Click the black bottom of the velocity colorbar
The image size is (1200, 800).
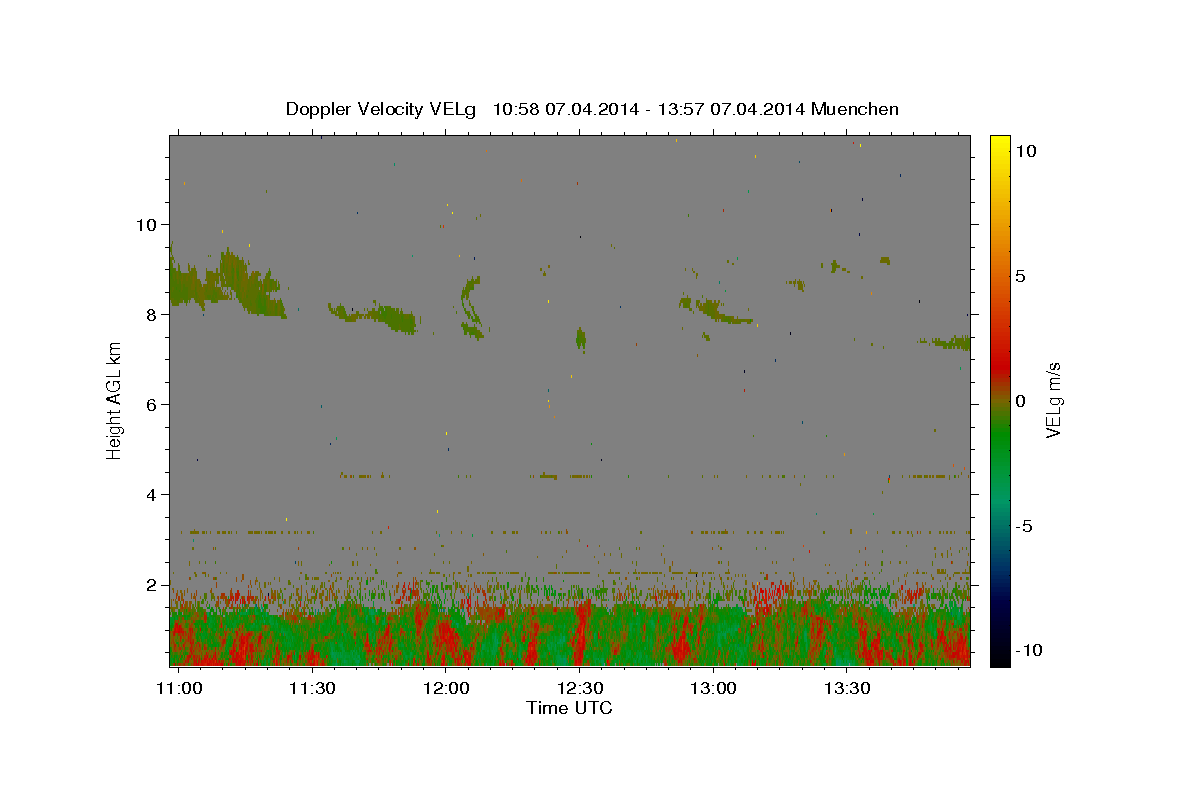pyautogui.click(x=1000, y=655)
